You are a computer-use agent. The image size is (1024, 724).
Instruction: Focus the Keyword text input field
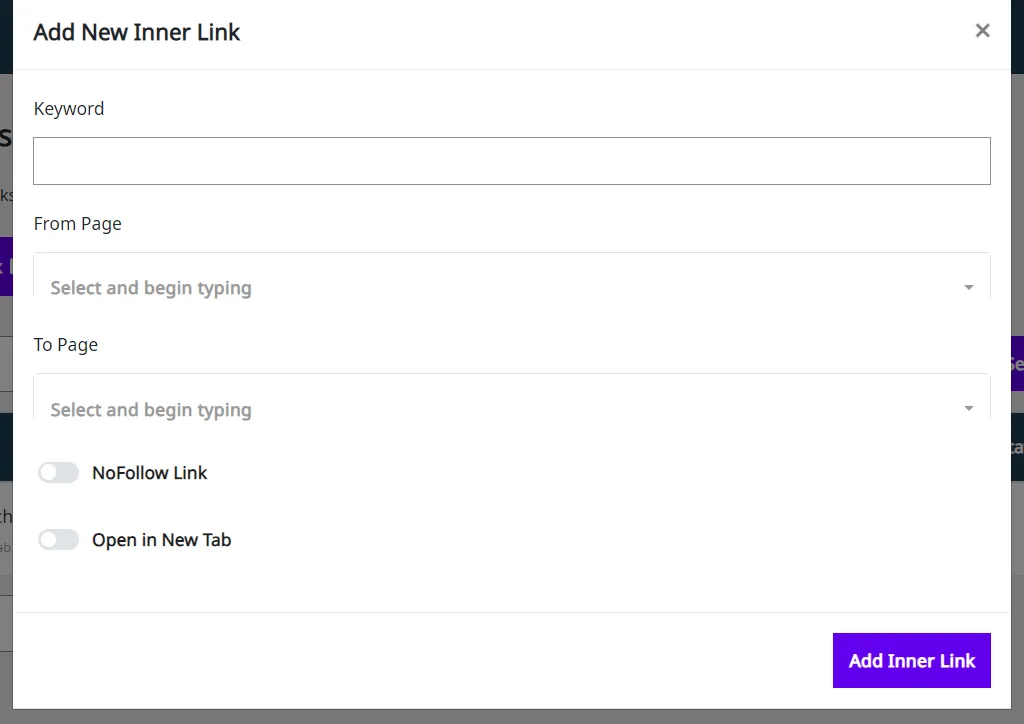tap(512, 161)
